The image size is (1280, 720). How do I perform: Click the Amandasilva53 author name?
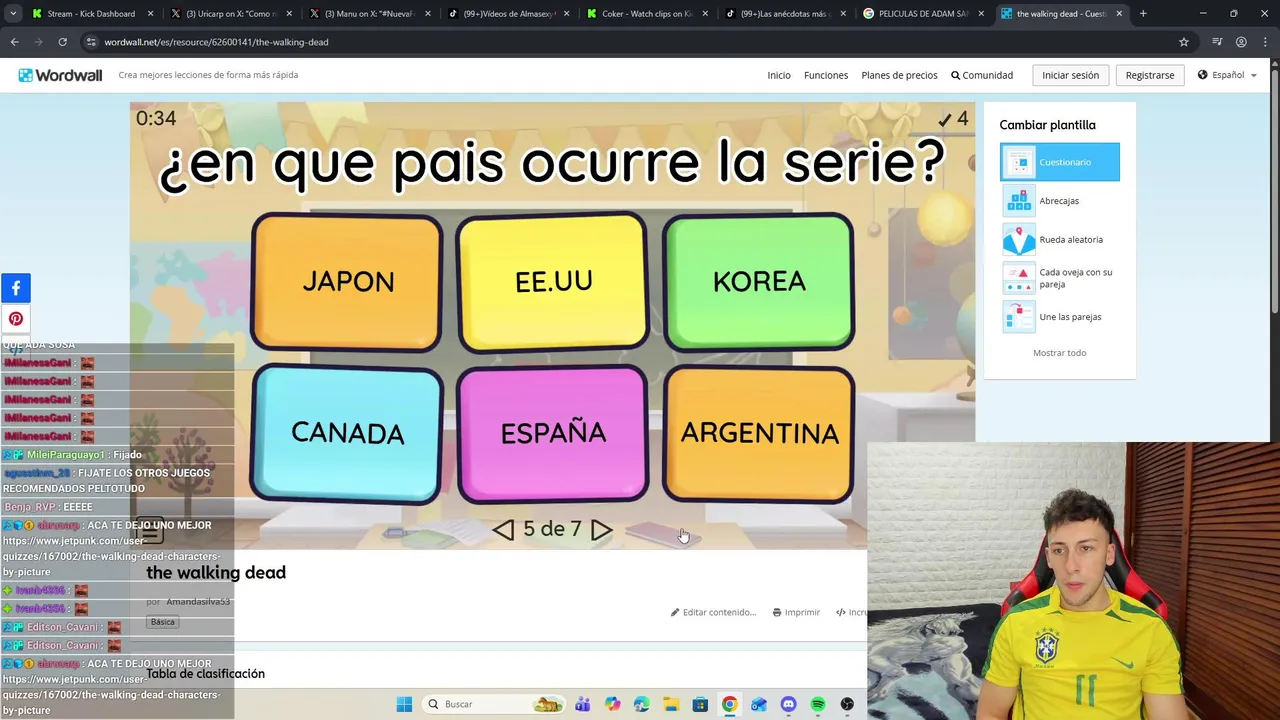point(198,602)
